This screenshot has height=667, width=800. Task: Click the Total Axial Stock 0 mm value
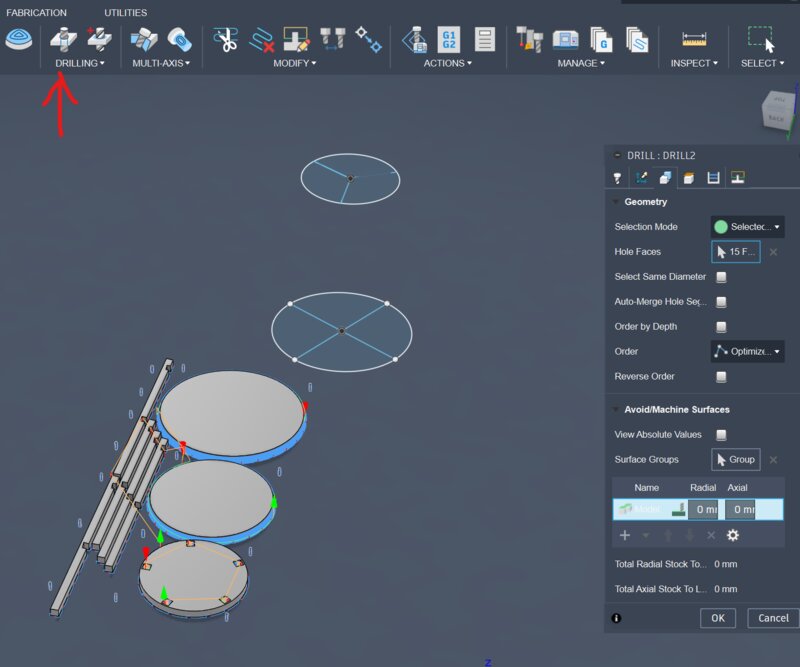(x=726, y=589)
